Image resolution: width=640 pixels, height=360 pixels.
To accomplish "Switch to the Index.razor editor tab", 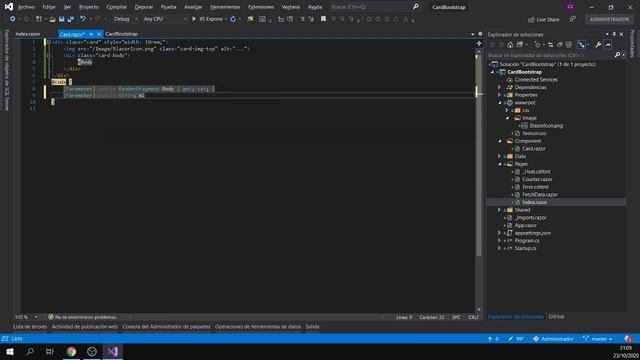I will coord(28,34).
